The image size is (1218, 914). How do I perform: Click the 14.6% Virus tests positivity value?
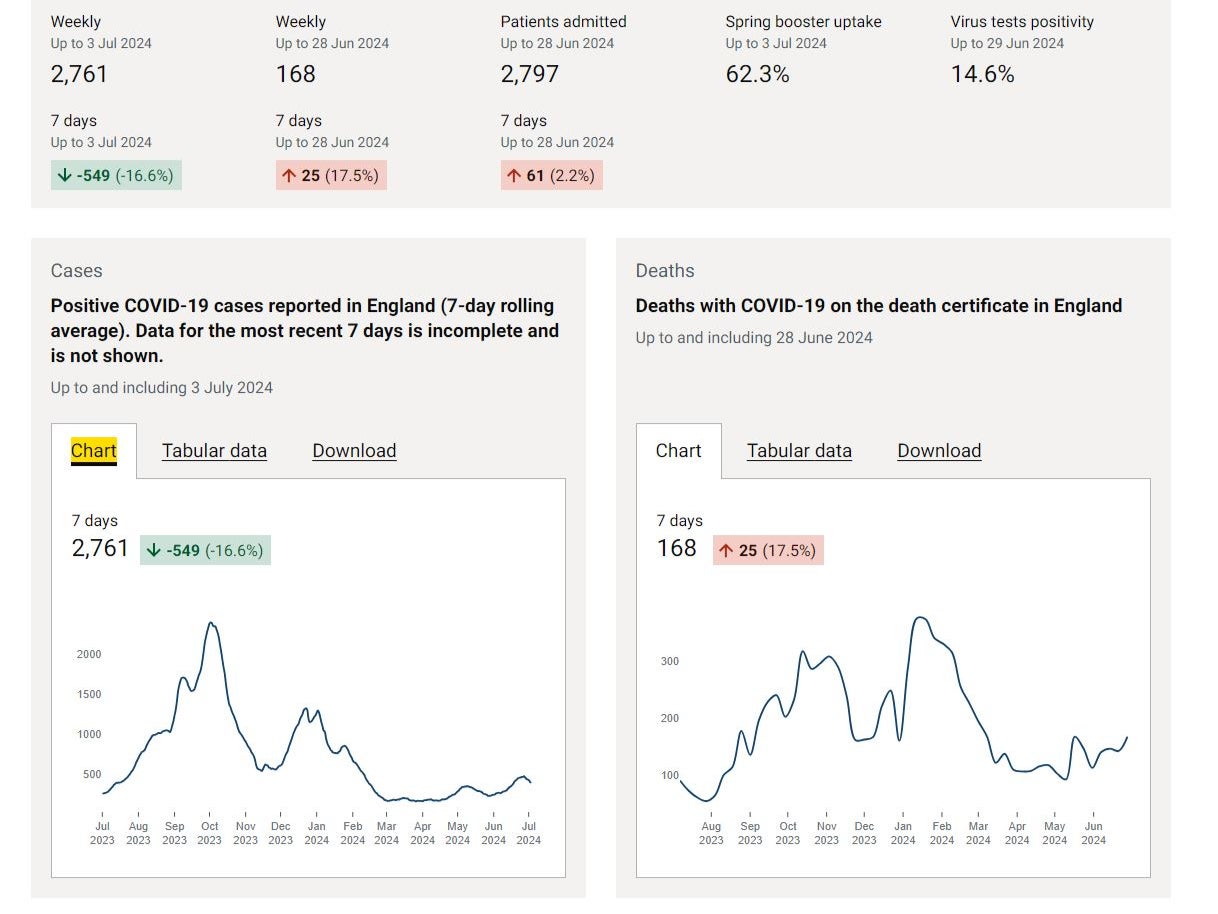[982, 74]
